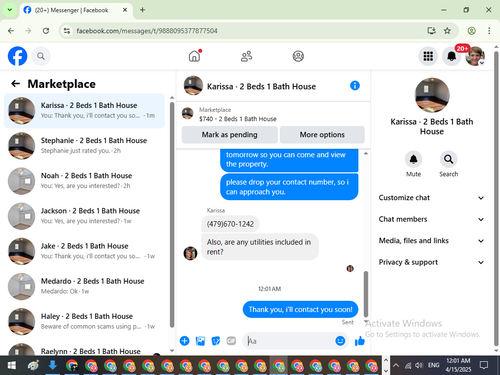The height and width of the screenshot is (375, 500).
Task: Open more actions plus icon in composer
Action: click(184, 341)
